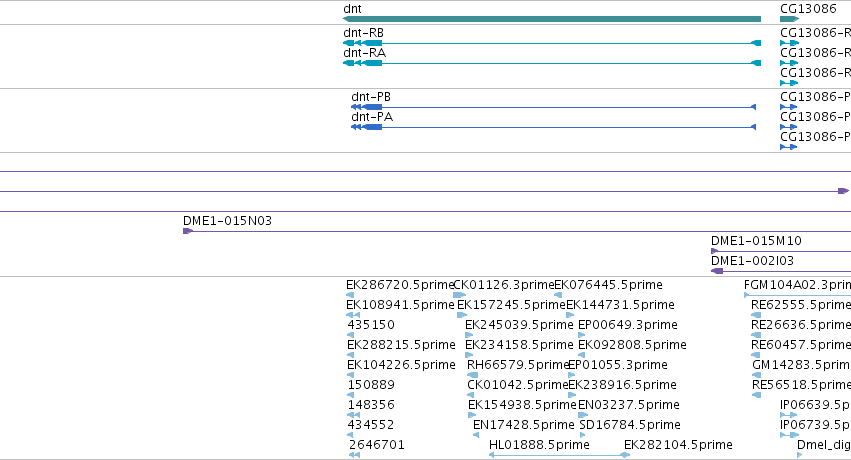Select the CK01126.3prime EST arrow

[459, 295]
